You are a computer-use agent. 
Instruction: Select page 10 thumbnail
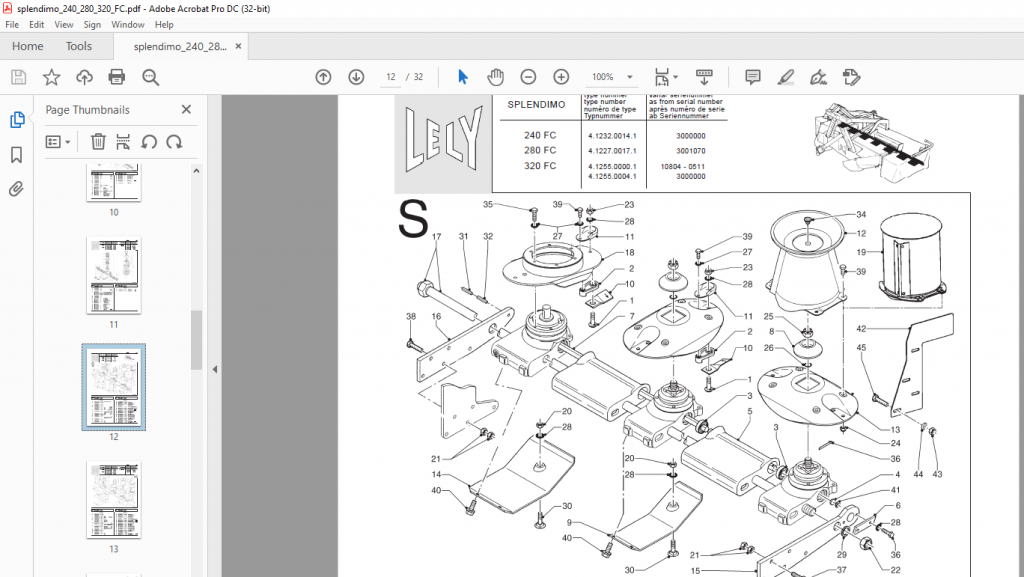[x=114, y=182]
